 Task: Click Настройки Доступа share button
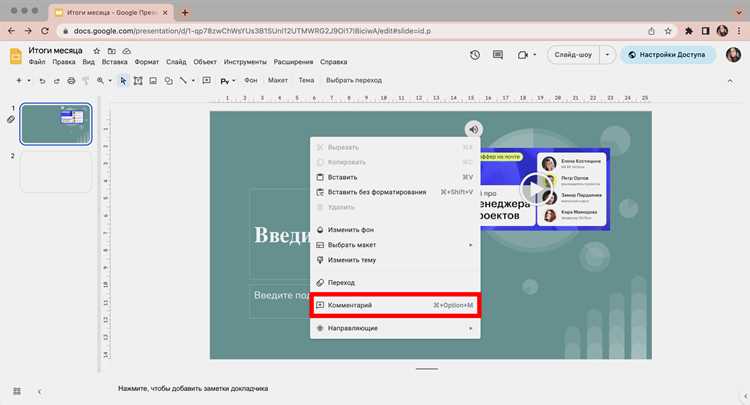click(x=667, y=55)
